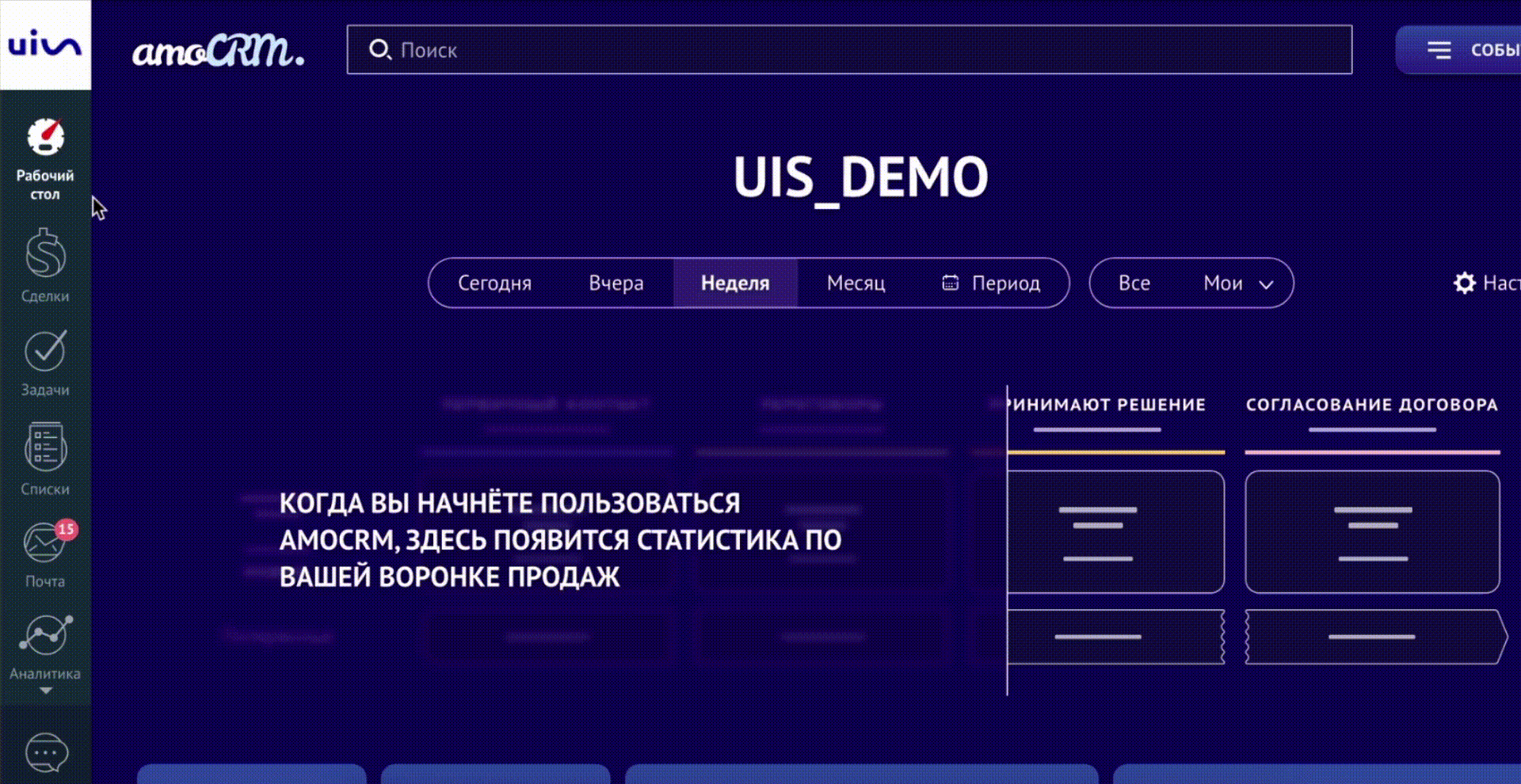This screenshot has height=784, width=1521.
Task: Expand the sidebar arrow below Аналитика
Action: [x=46, y=691]
